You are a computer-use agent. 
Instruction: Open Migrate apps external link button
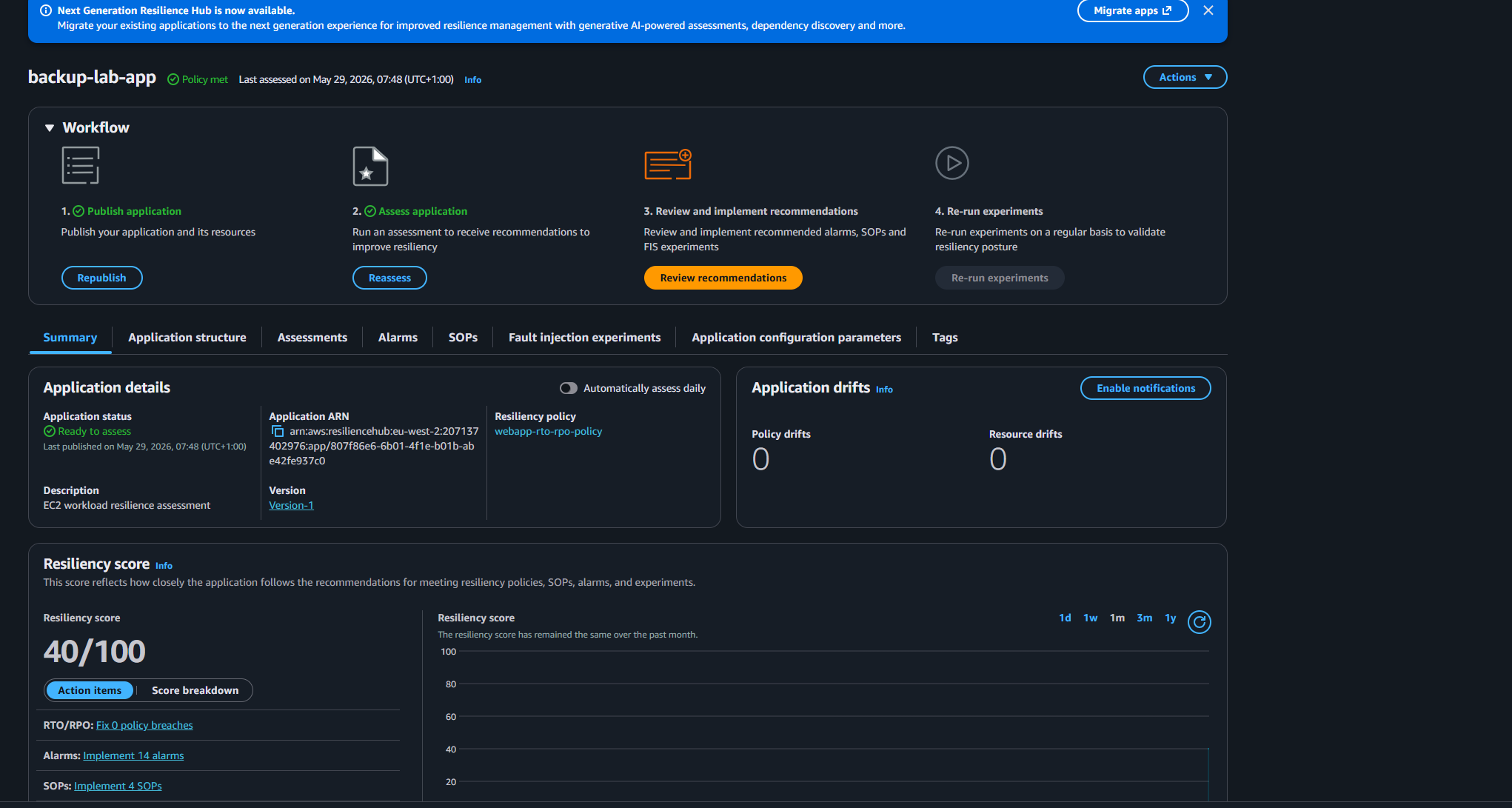1132,10
